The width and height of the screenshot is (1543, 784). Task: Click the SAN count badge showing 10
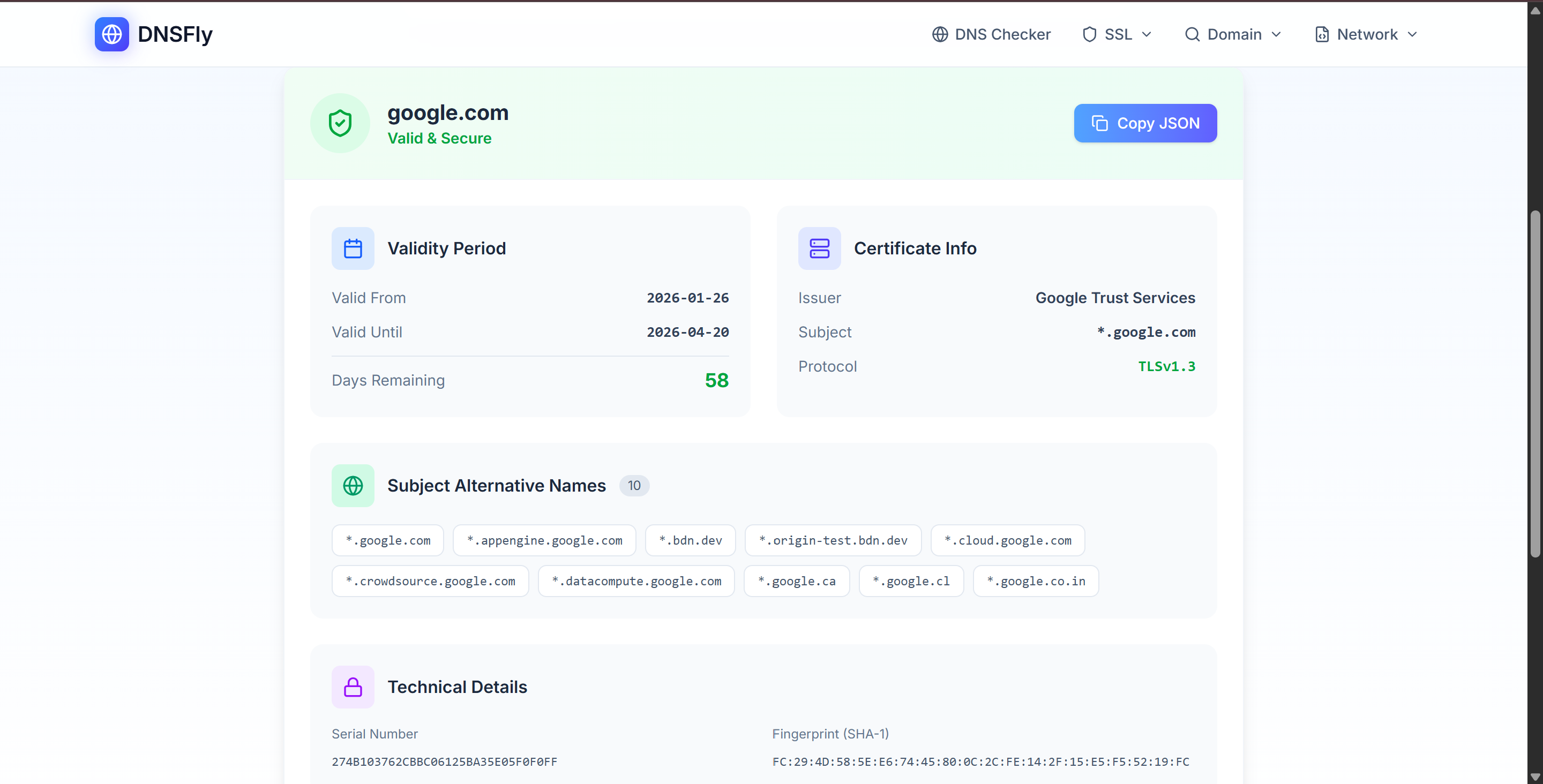[x=634, y=486]
